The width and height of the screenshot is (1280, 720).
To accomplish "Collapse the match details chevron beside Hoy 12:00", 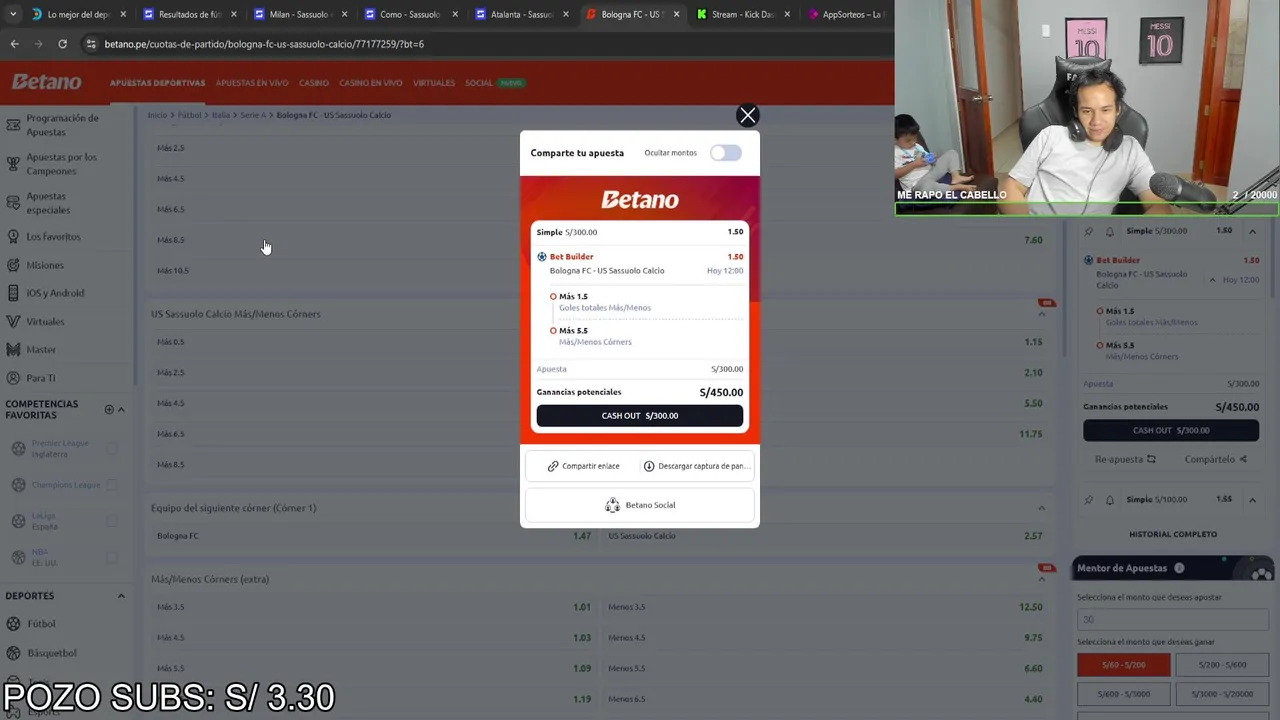I will [1212, 280].
